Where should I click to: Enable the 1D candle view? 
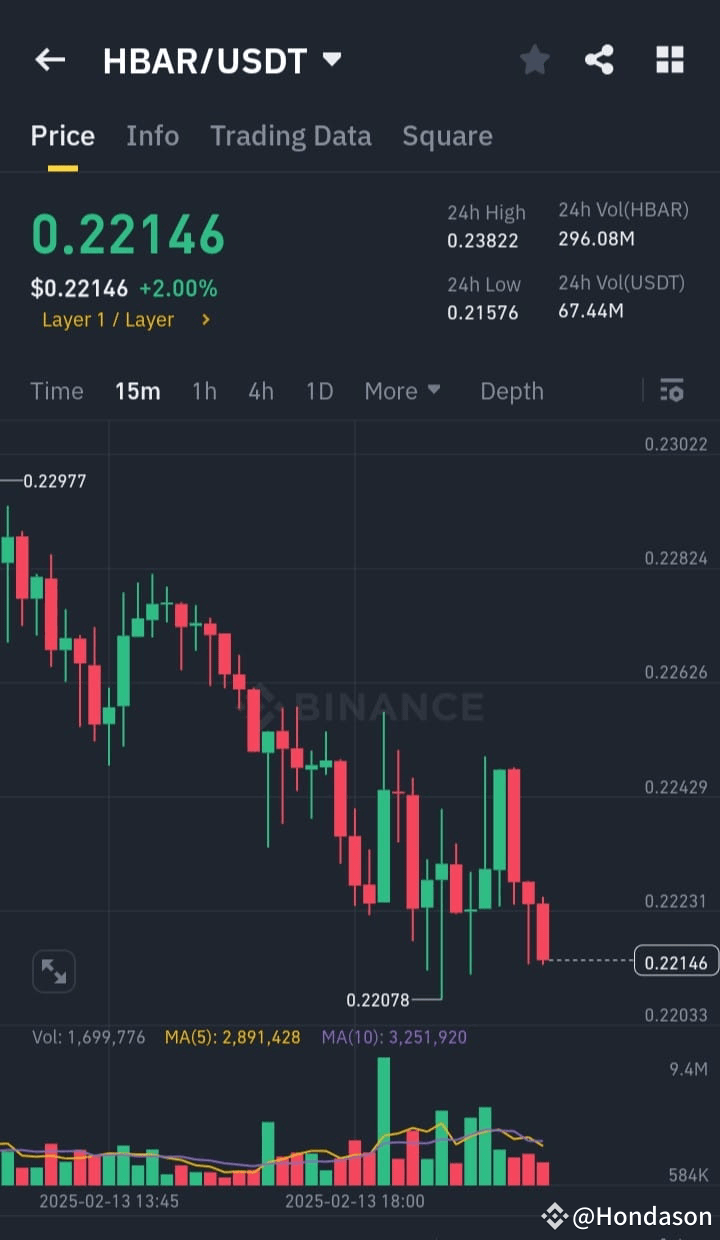pos(319,391)
